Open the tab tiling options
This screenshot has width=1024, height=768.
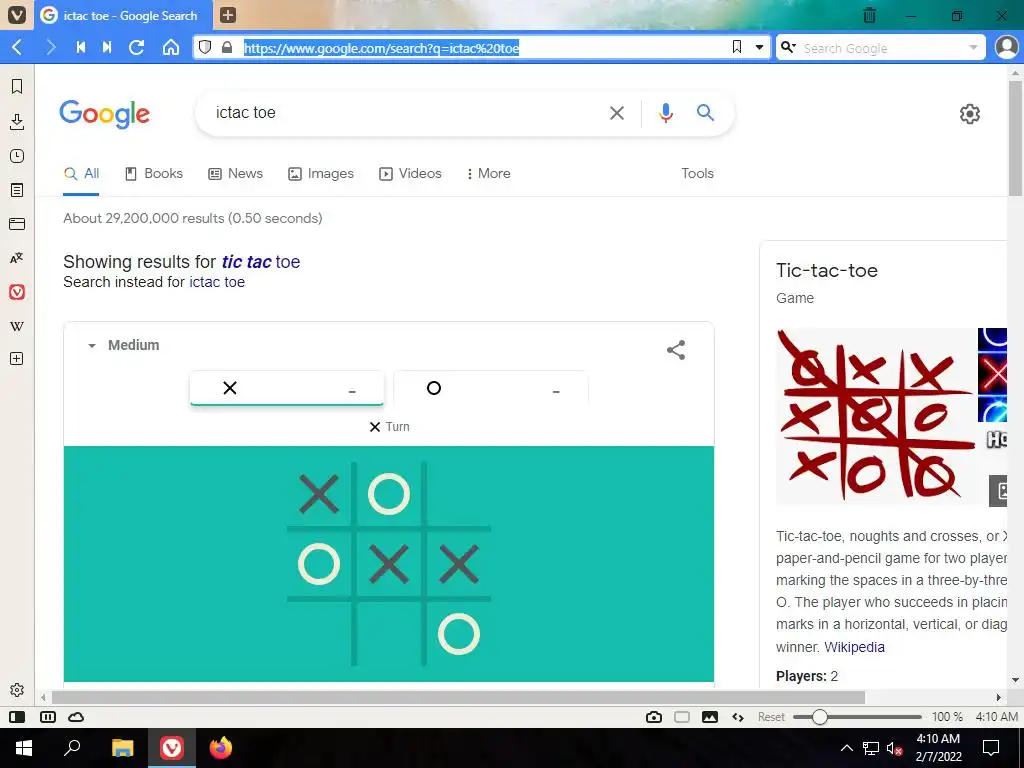[x=48, y=717]
